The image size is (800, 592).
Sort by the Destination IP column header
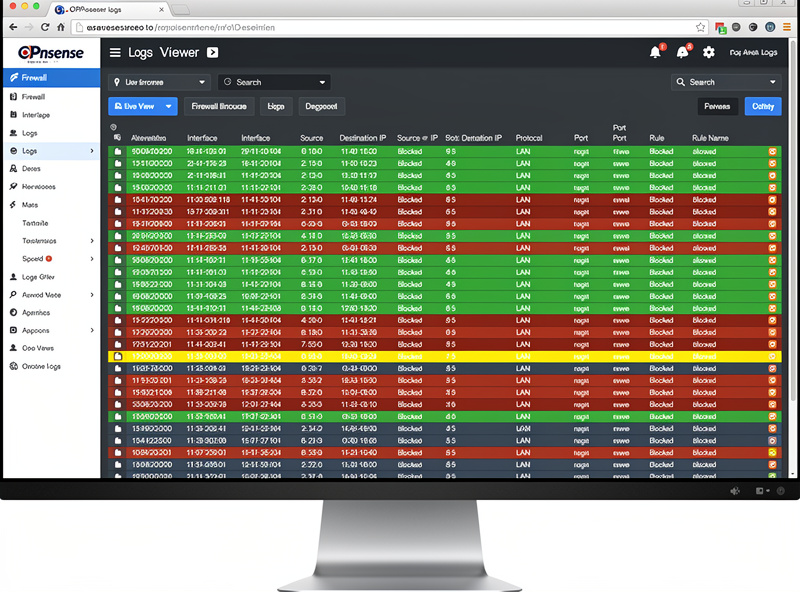coord(363,138)
